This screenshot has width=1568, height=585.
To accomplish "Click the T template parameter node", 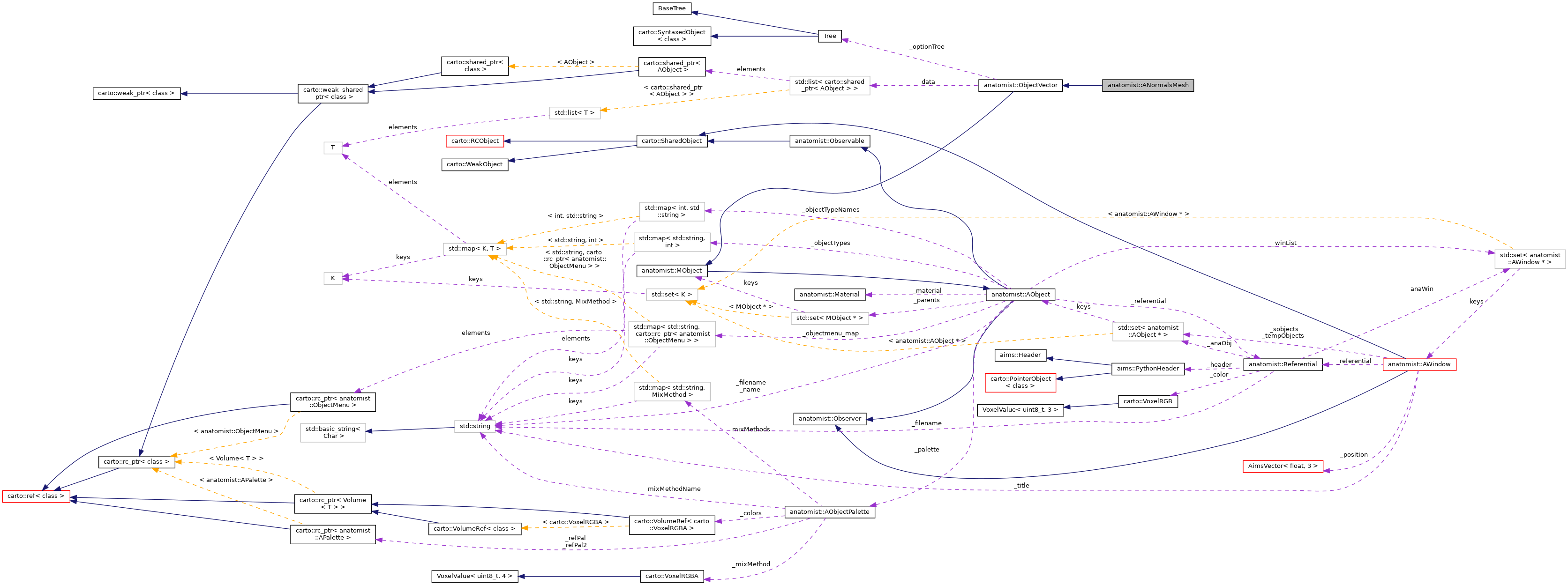I will point(333,148).
